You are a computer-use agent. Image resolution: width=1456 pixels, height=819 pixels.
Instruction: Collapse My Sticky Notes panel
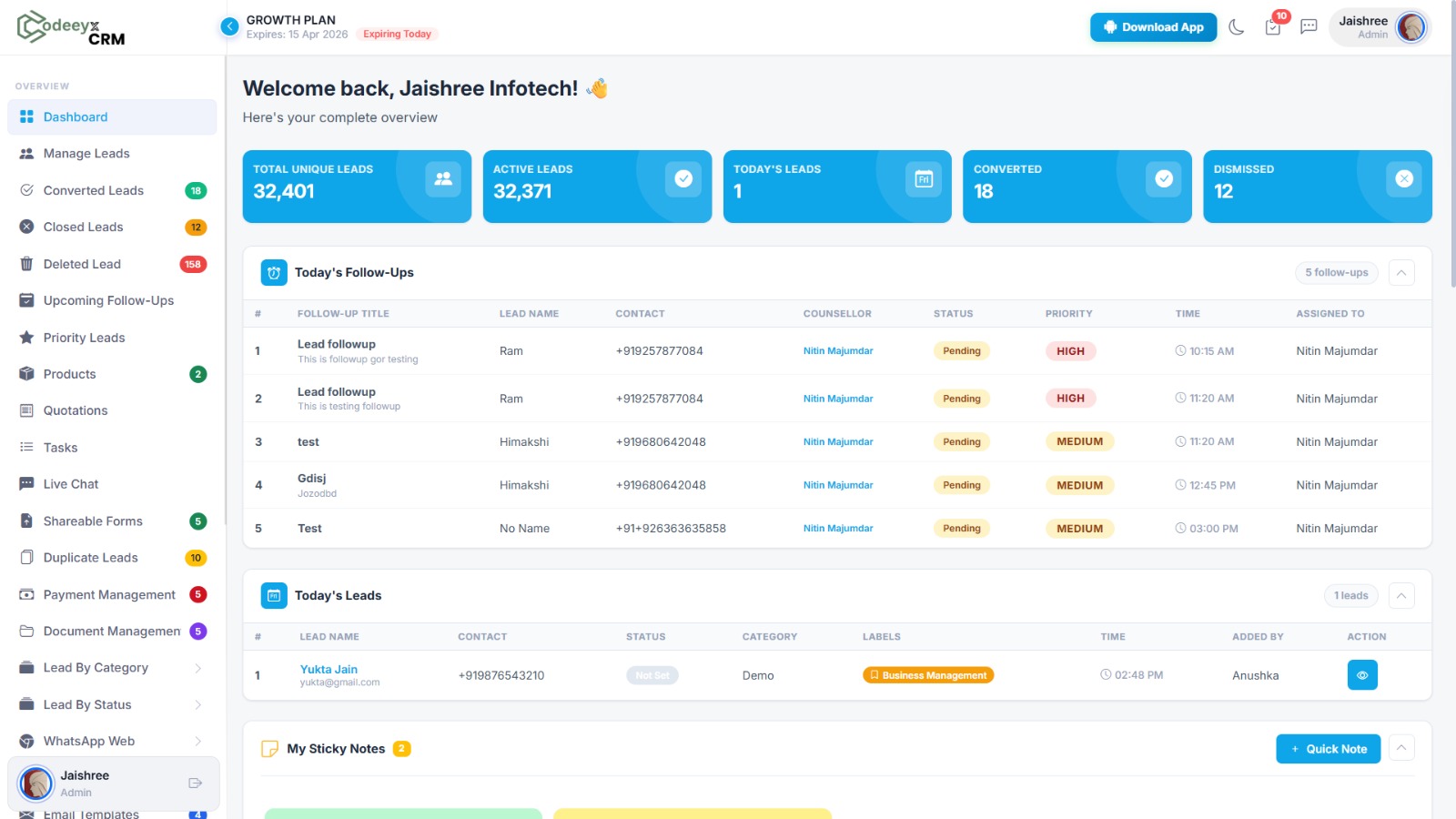point(1401,748)
